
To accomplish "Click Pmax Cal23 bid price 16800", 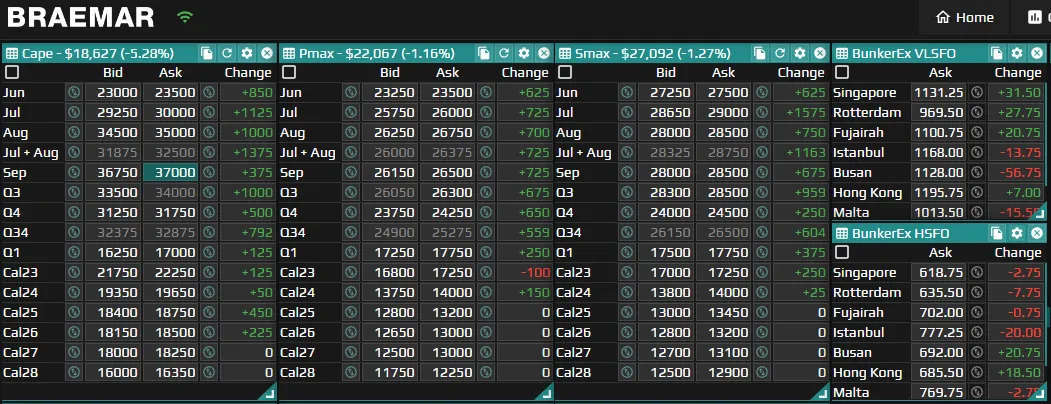I will point(390,273).
